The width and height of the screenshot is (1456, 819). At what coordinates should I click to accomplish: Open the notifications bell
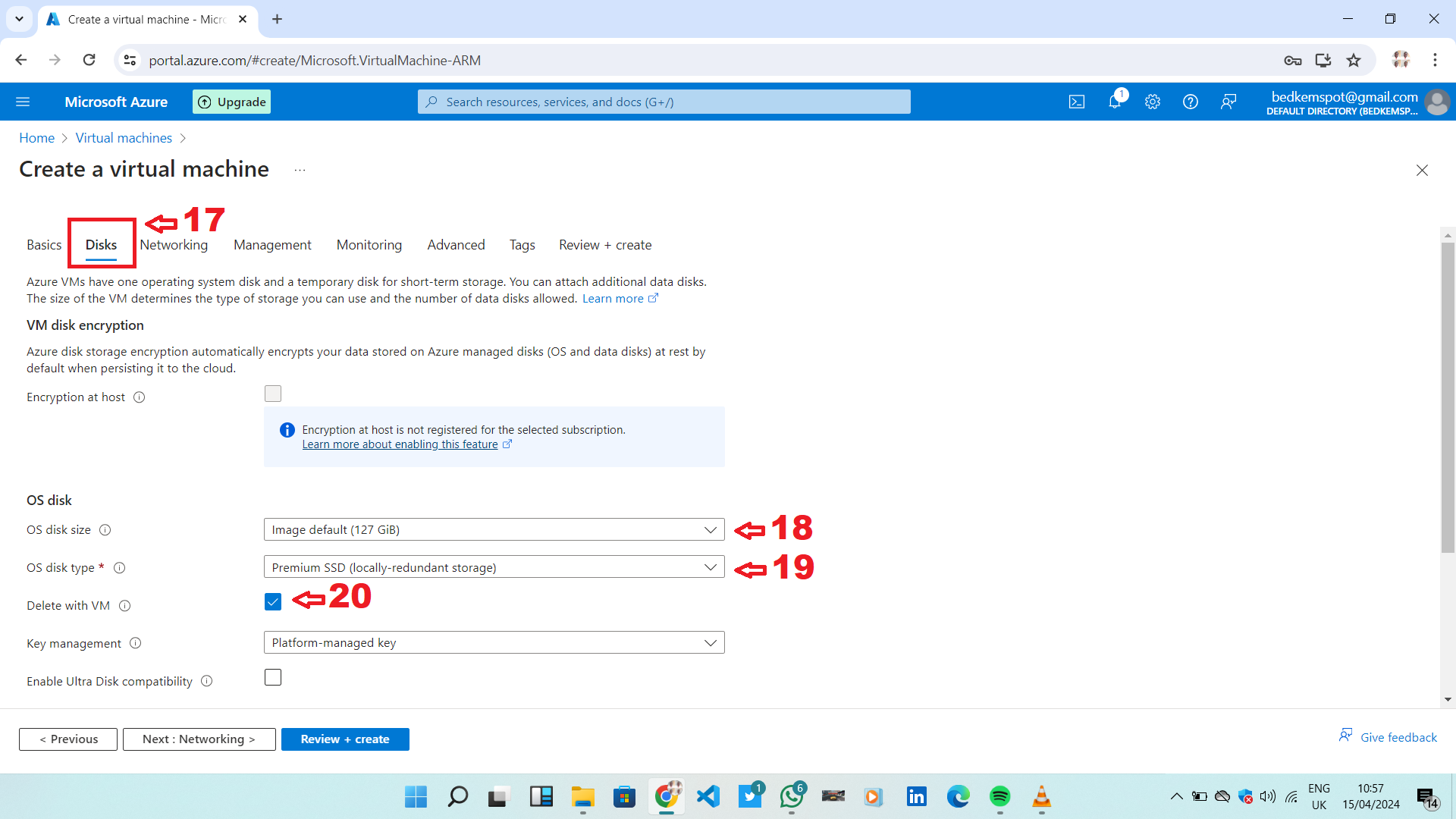click(1115, 102)
